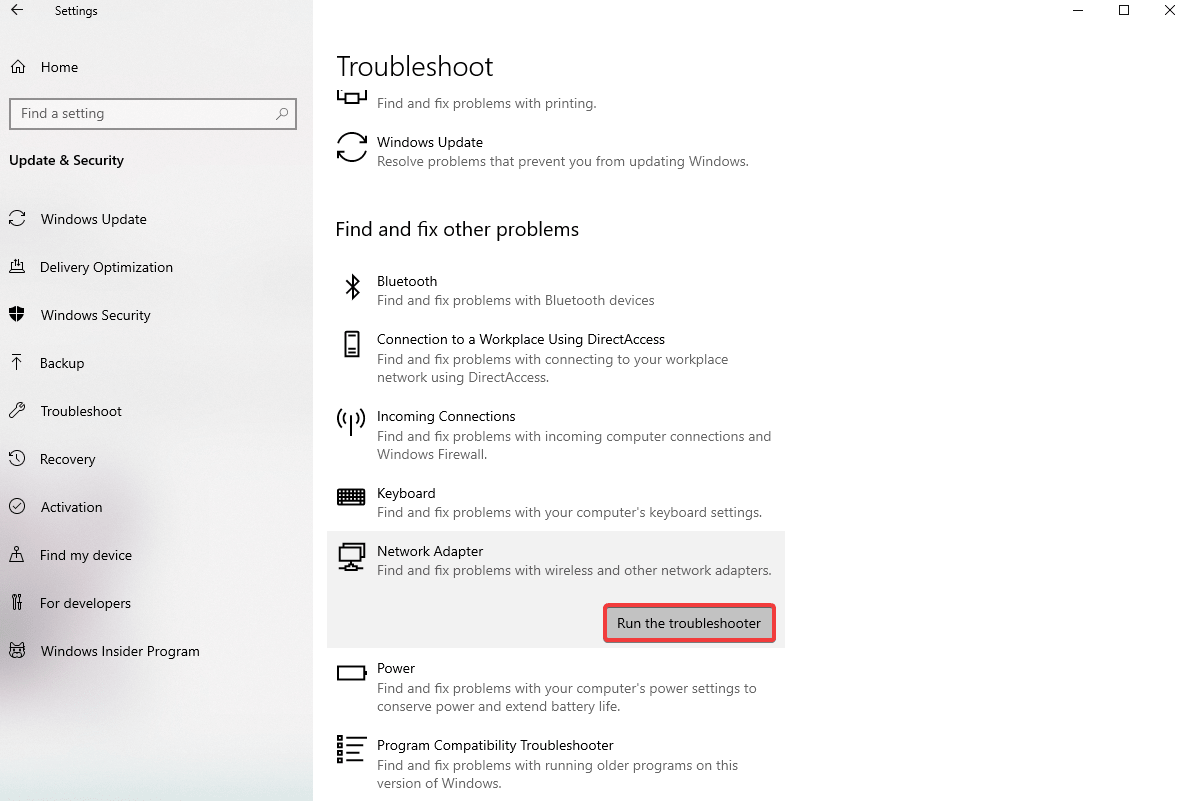Click the Keyboard troubleshooter icon
Screen dimensions: 1184x801
tap(351, 497)
